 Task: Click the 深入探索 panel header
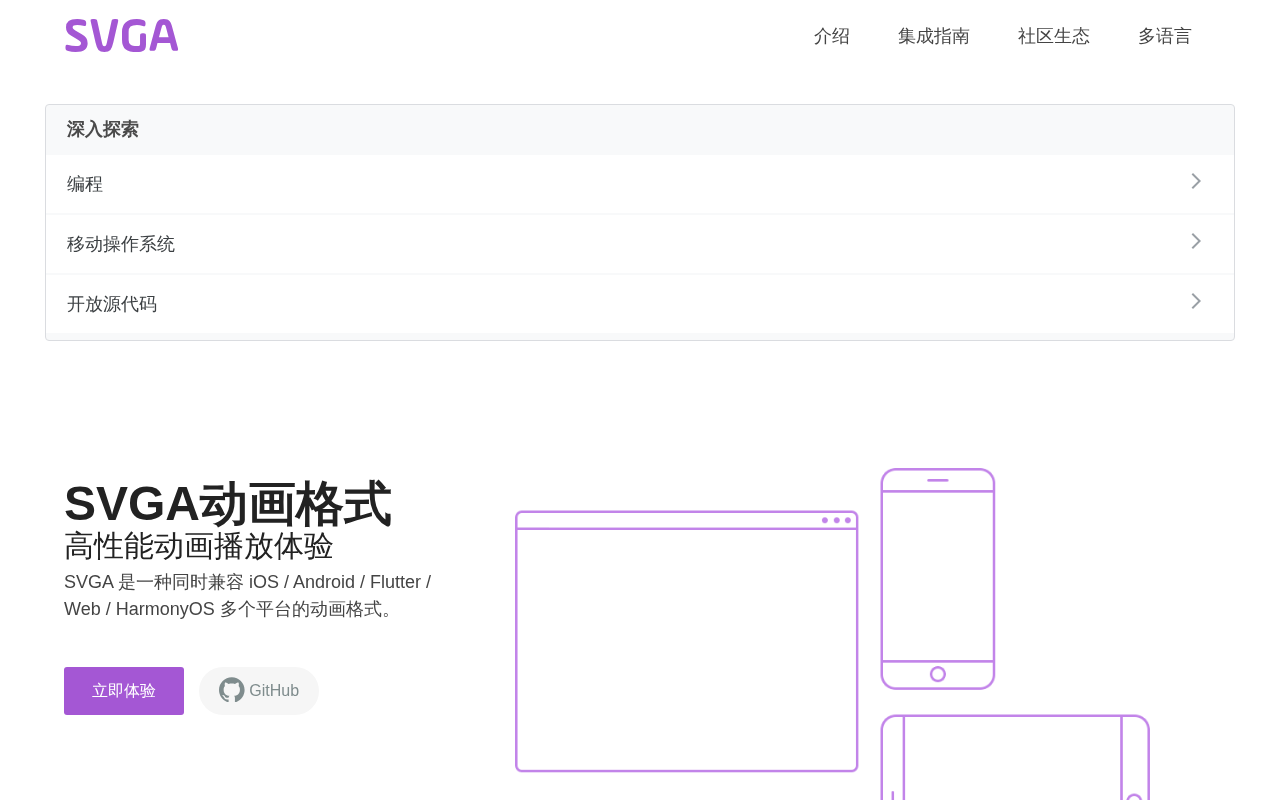(x=640, y=130)
